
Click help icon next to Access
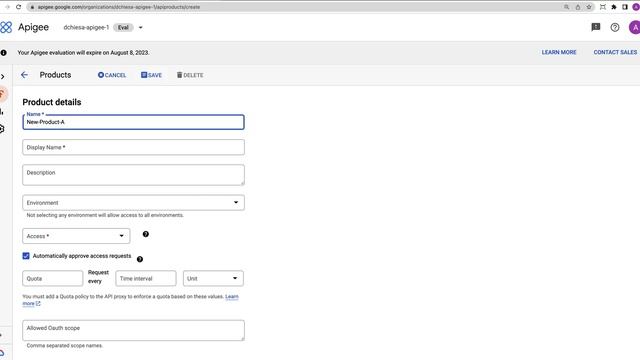pos(146,234)
